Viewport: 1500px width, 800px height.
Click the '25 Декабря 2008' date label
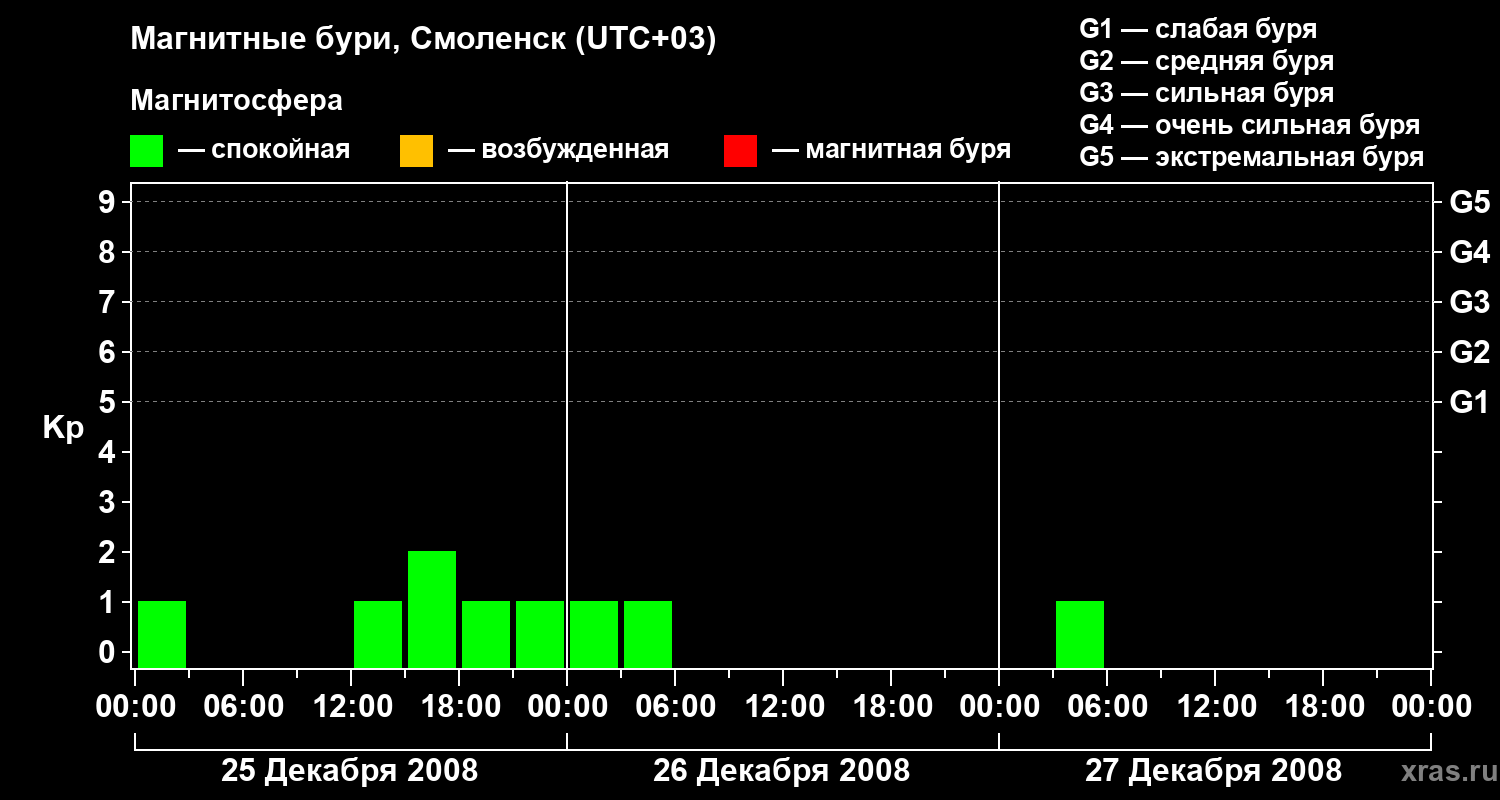350,770
